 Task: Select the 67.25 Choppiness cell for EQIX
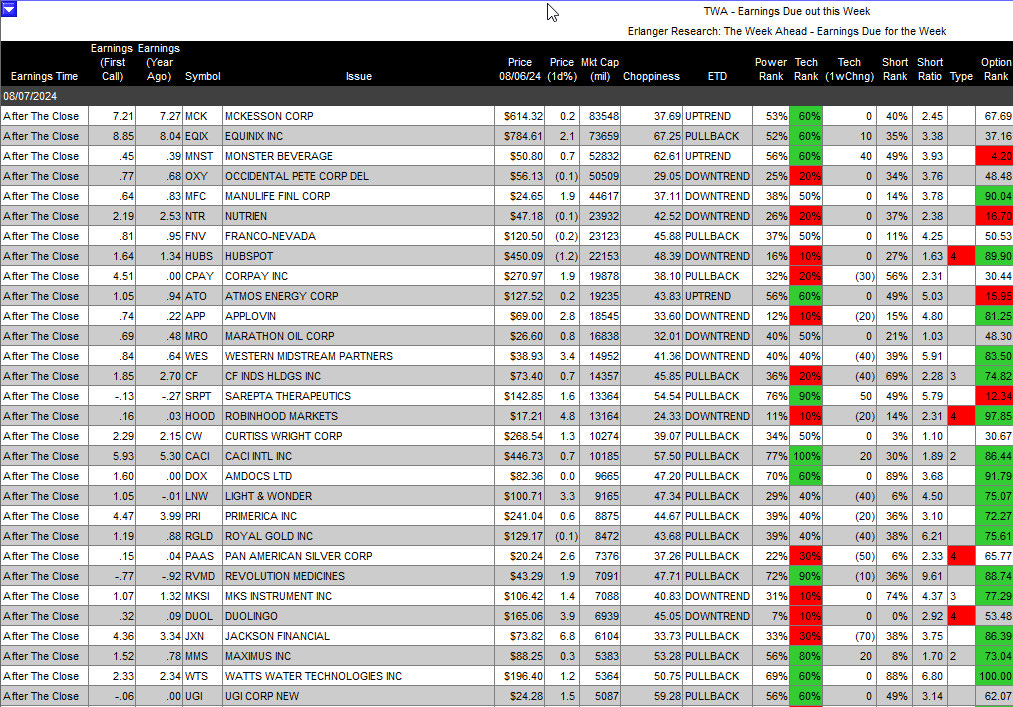point(651,136)
